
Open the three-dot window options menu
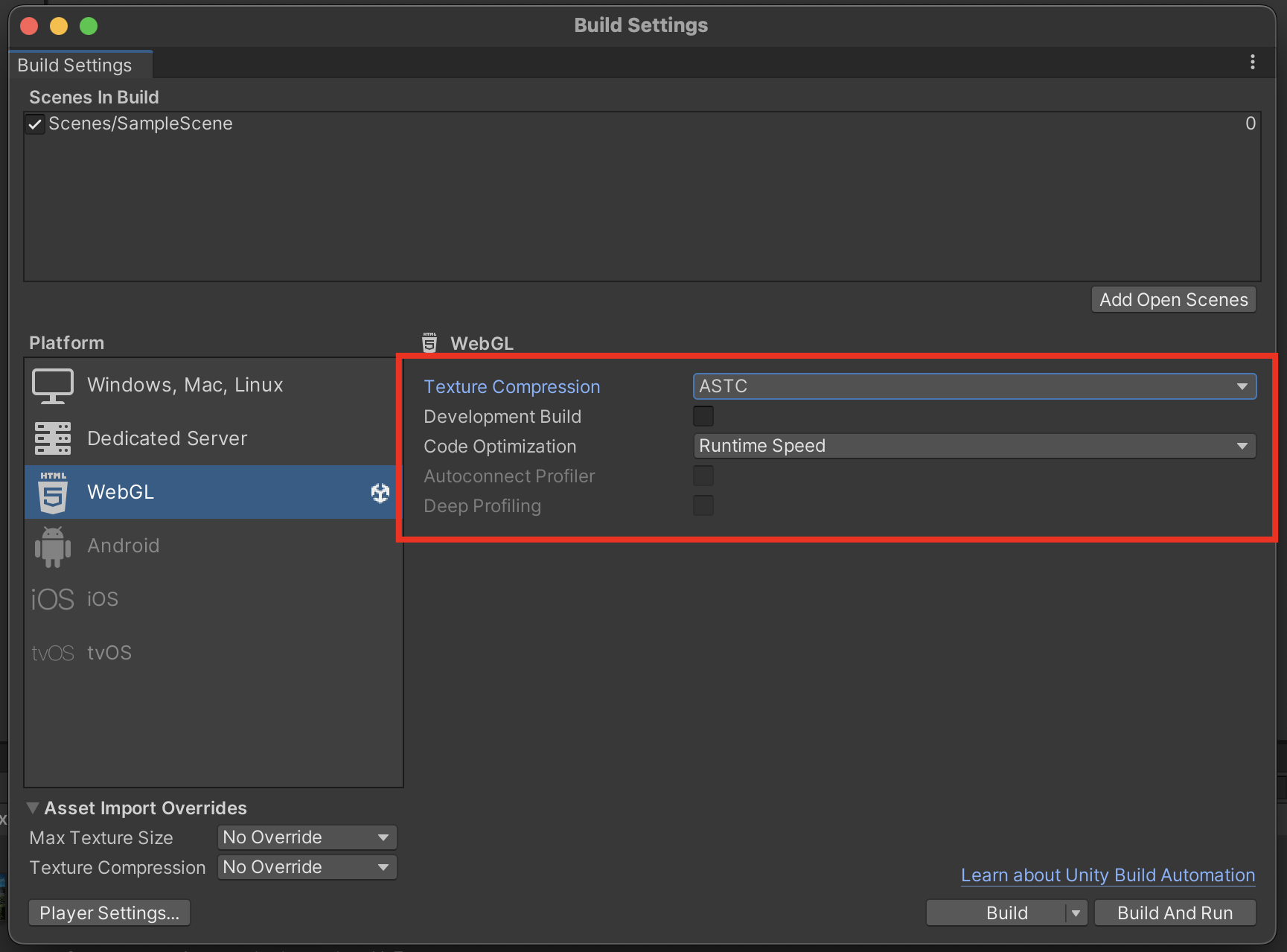pos(1253,63)
